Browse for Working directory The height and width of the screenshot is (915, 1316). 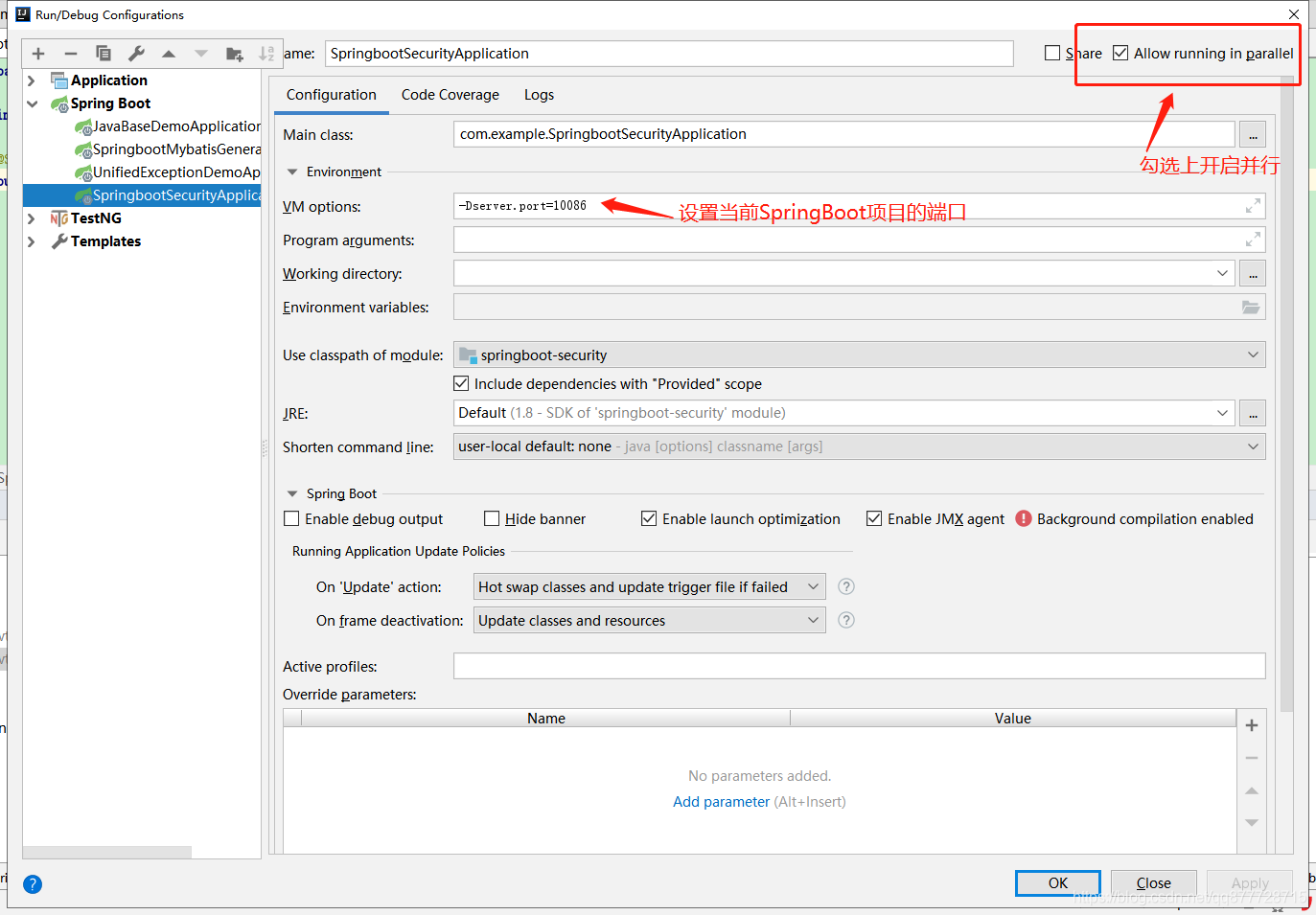[x=1253, y=274]
